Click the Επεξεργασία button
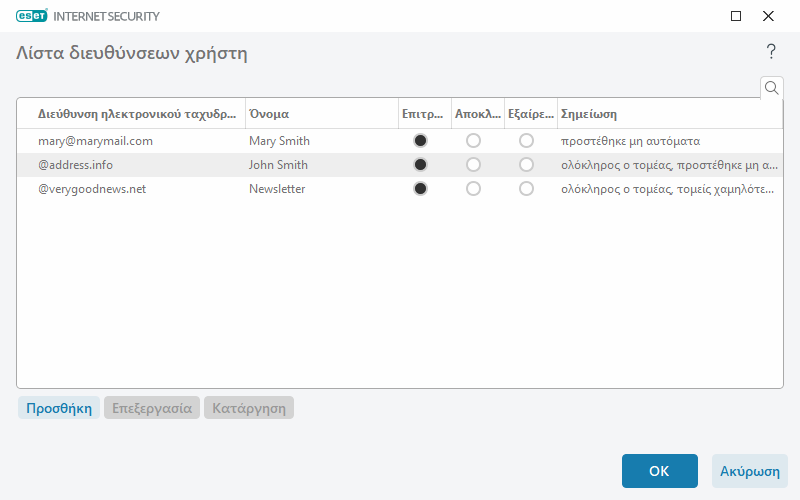 point(152,408)
